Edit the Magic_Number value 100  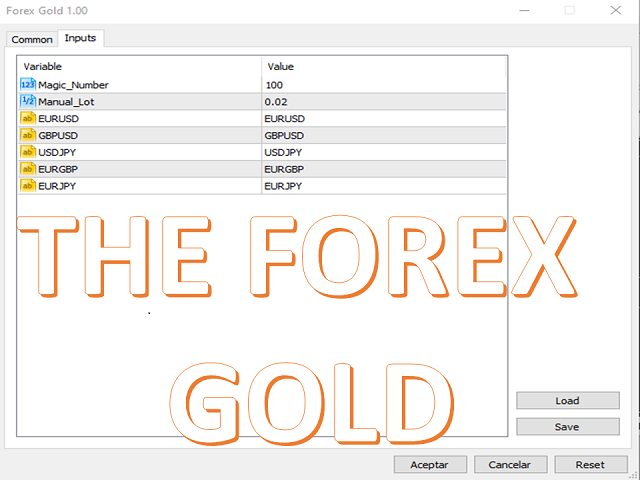click(383, 85)
